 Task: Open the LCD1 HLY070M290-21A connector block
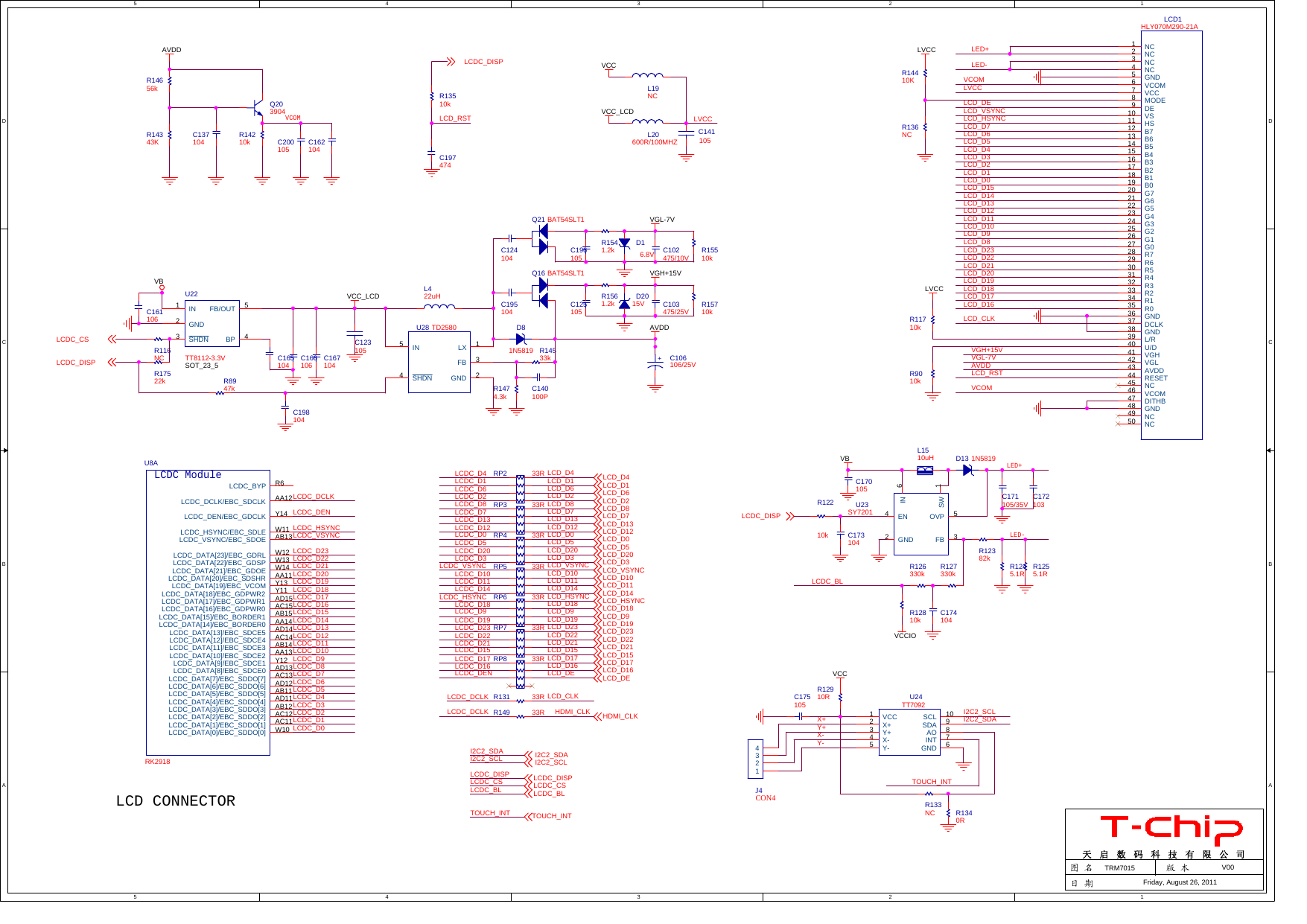1174,231
